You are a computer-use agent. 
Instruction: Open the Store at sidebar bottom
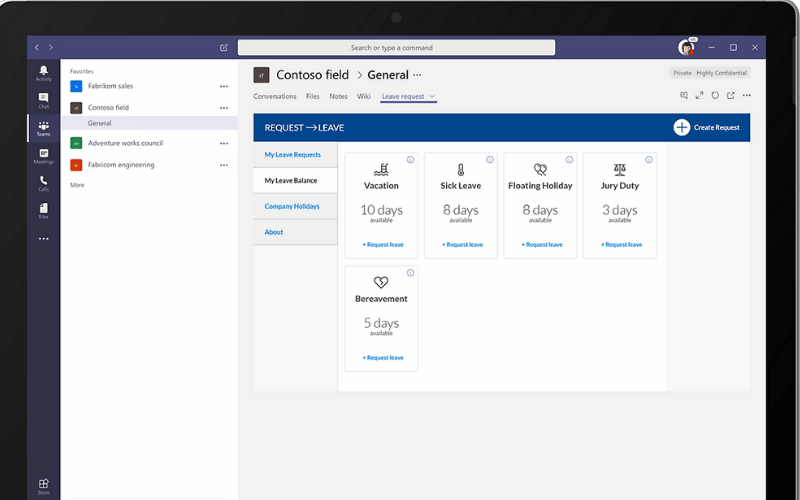click(x=44, y=486)
